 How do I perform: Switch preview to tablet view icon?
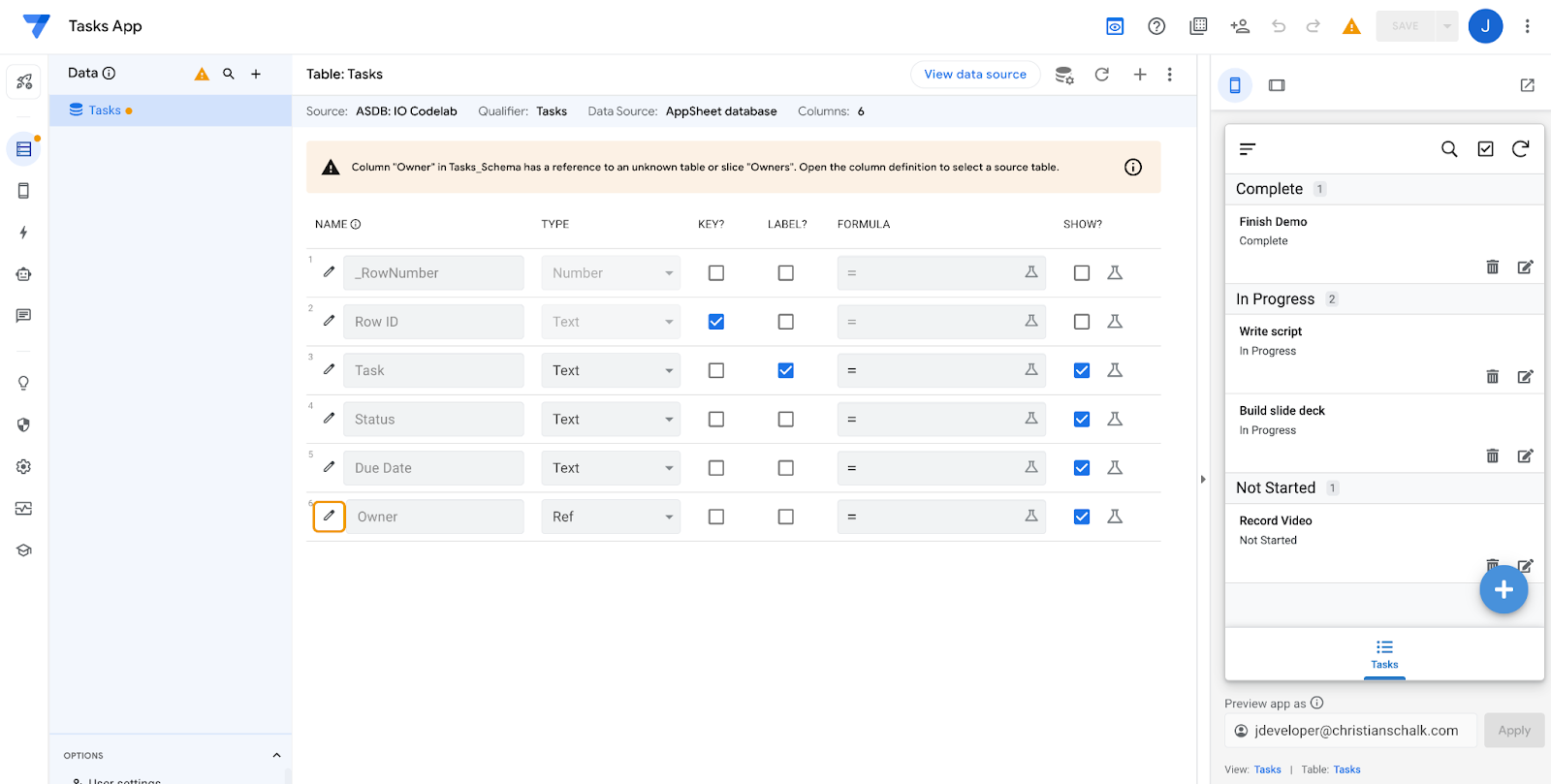(1277, 85)
